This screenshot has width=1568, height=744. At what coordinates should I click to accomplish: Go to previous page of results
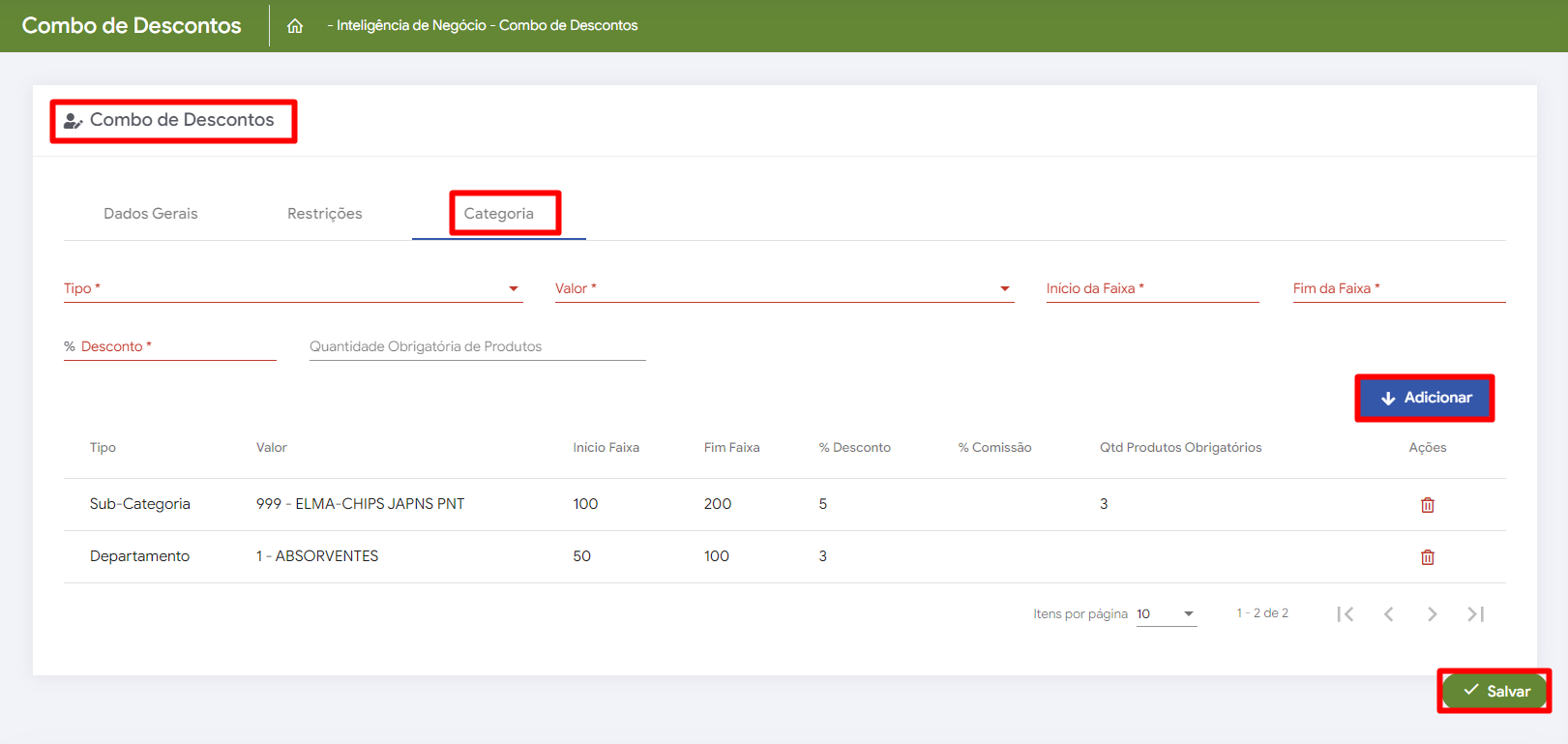[1388, 614]
